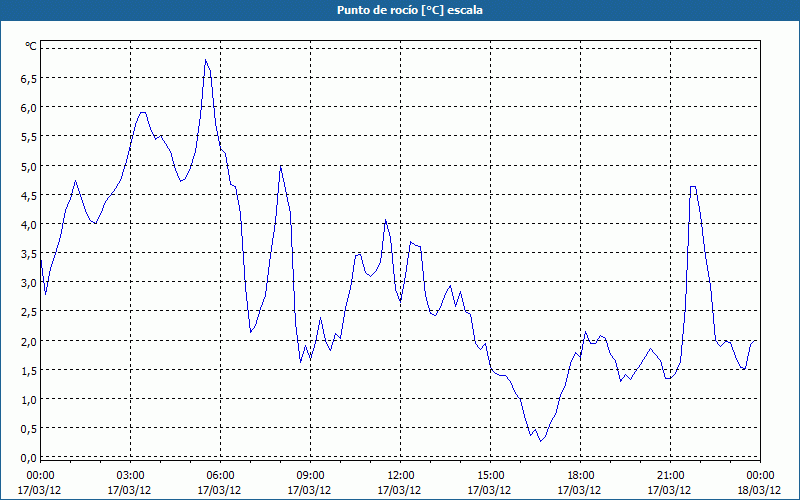The image size is (800, 500).
Task: Click the 0,0 y-axis value
Action: tap(28, 458)
